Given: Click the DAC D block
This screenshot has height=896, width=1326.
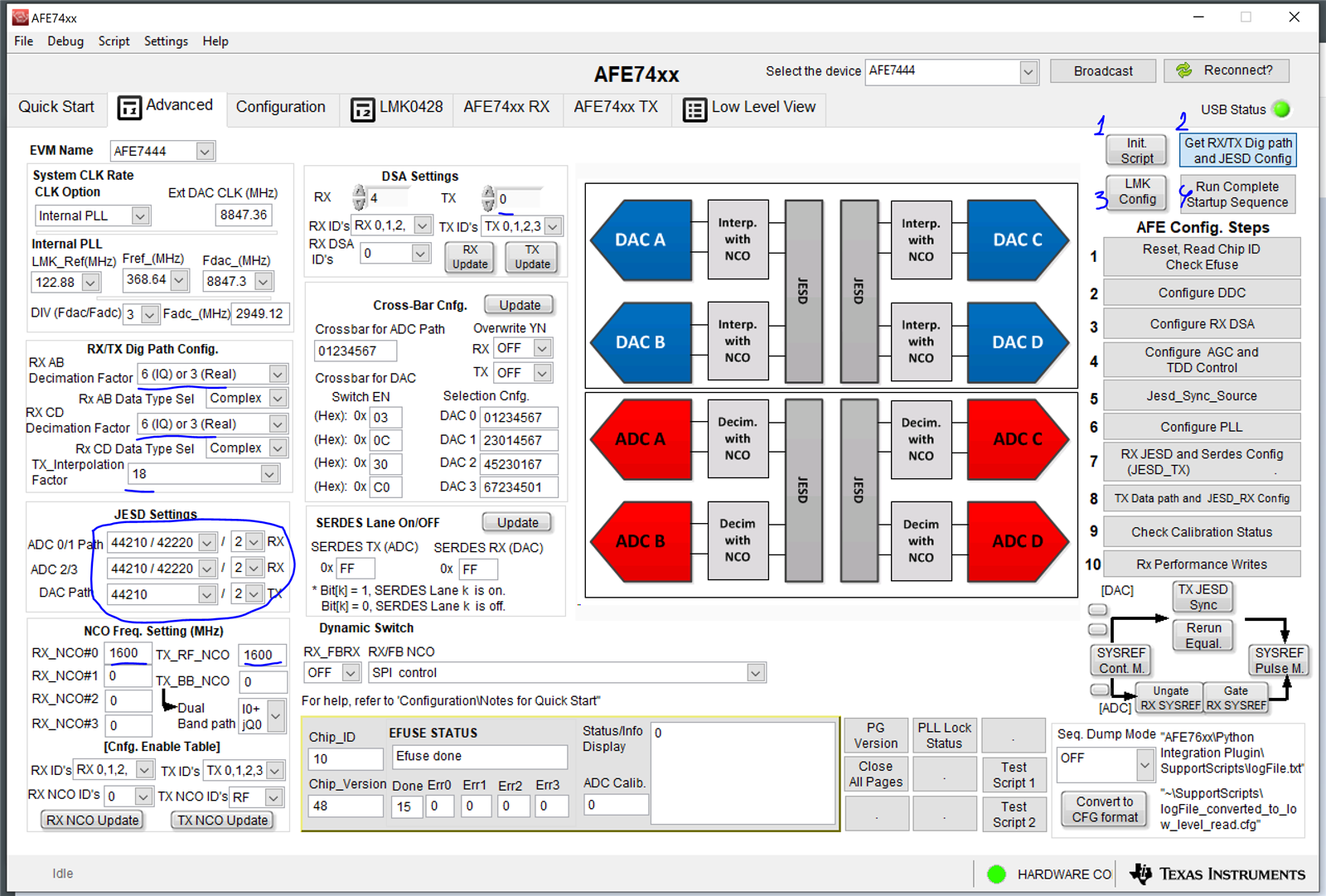Looking at the screenshot, I should pyautogui.click(x=1019, y=341).
